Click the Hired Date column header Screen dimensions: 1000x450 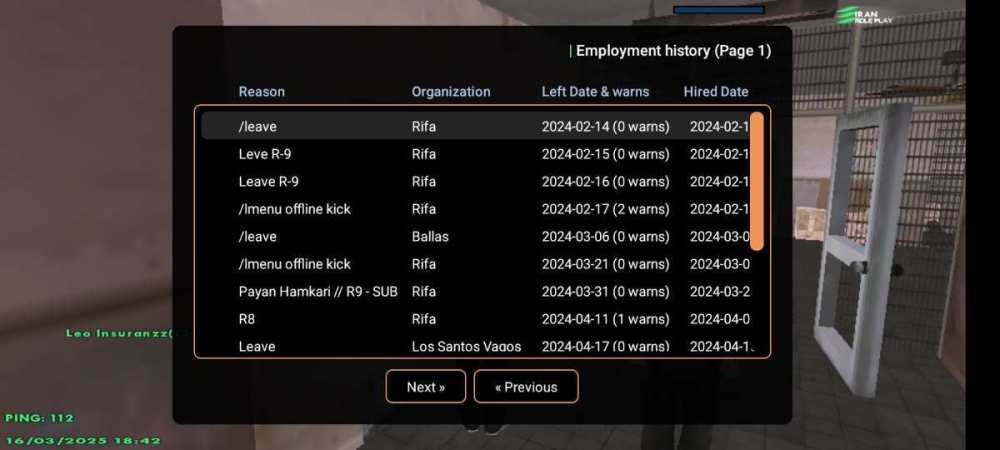[716, 92]
